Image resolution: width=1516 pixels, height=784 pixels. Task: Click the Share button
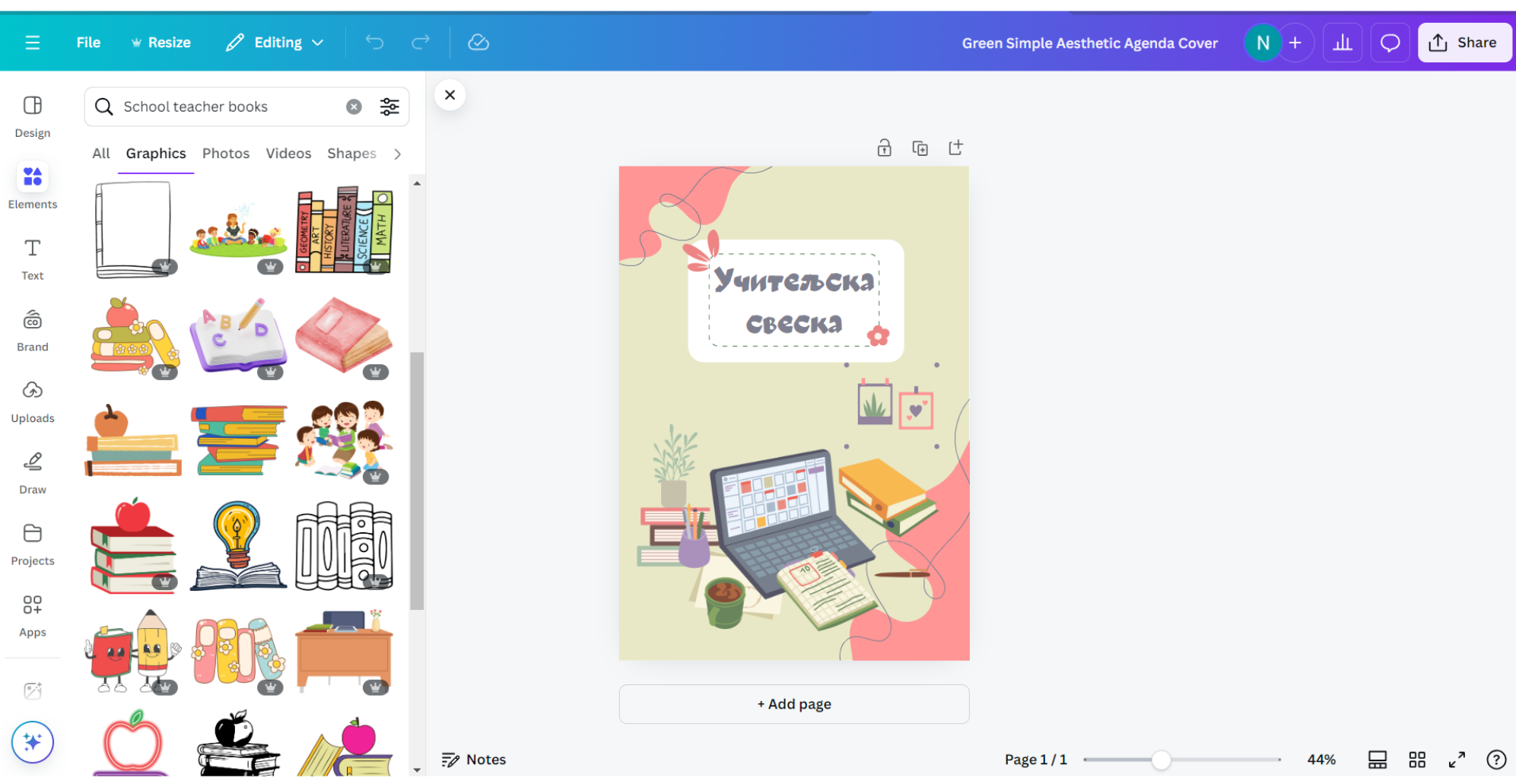click(x=1464, y=43)
